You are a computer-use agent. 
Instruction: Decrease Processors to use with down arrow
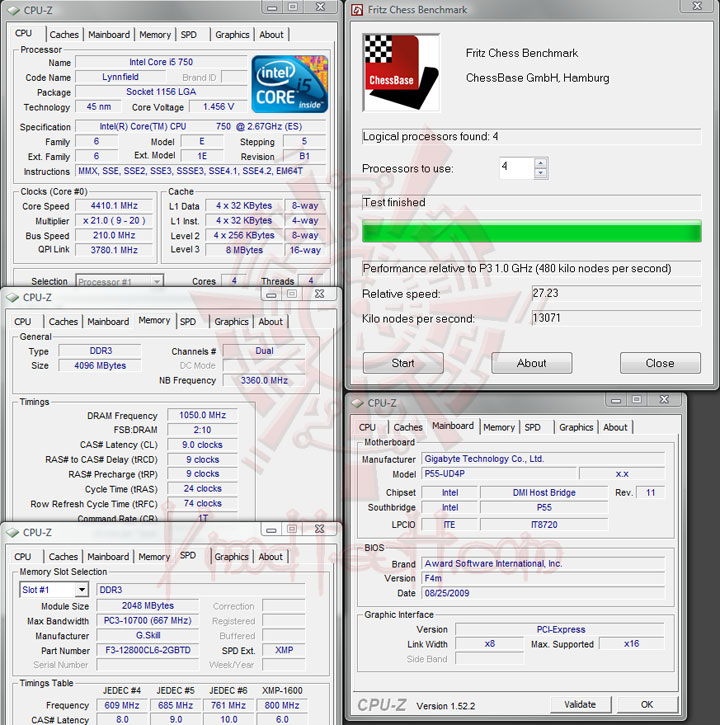541,173
